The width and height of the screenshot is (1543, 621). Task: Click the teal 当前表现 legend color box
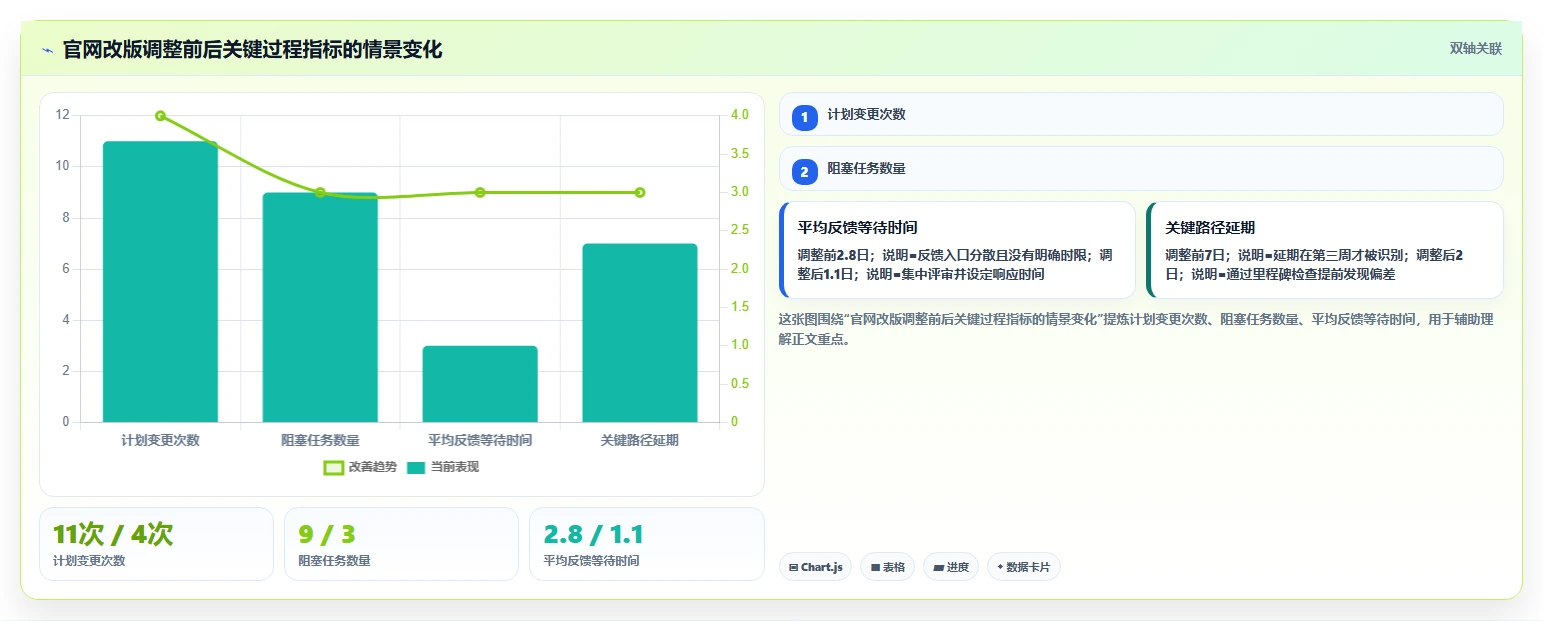pos(417,467)
